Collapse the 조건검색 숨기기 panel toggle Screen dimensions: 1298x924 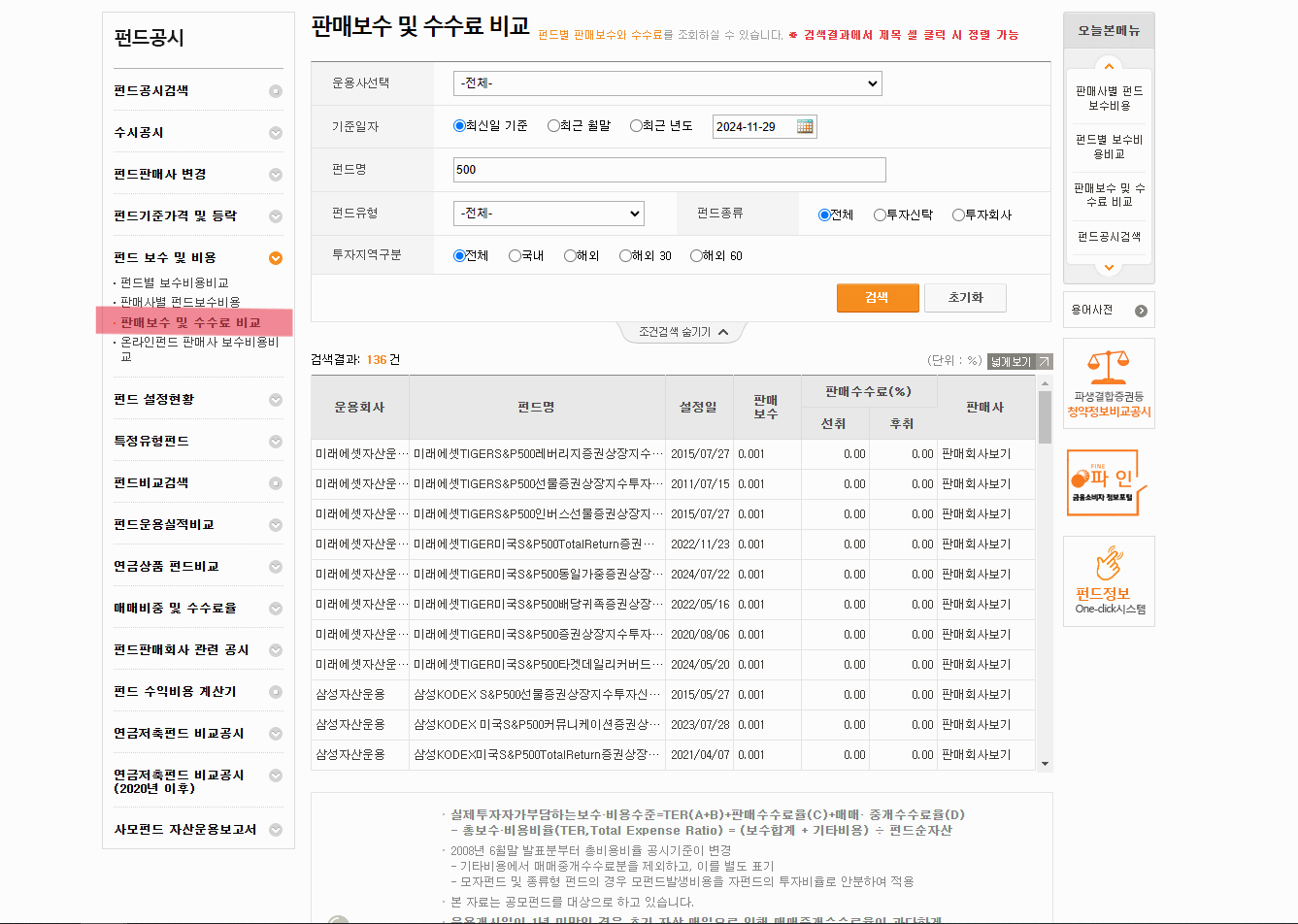pyautogui.click(x=682, y=332)
